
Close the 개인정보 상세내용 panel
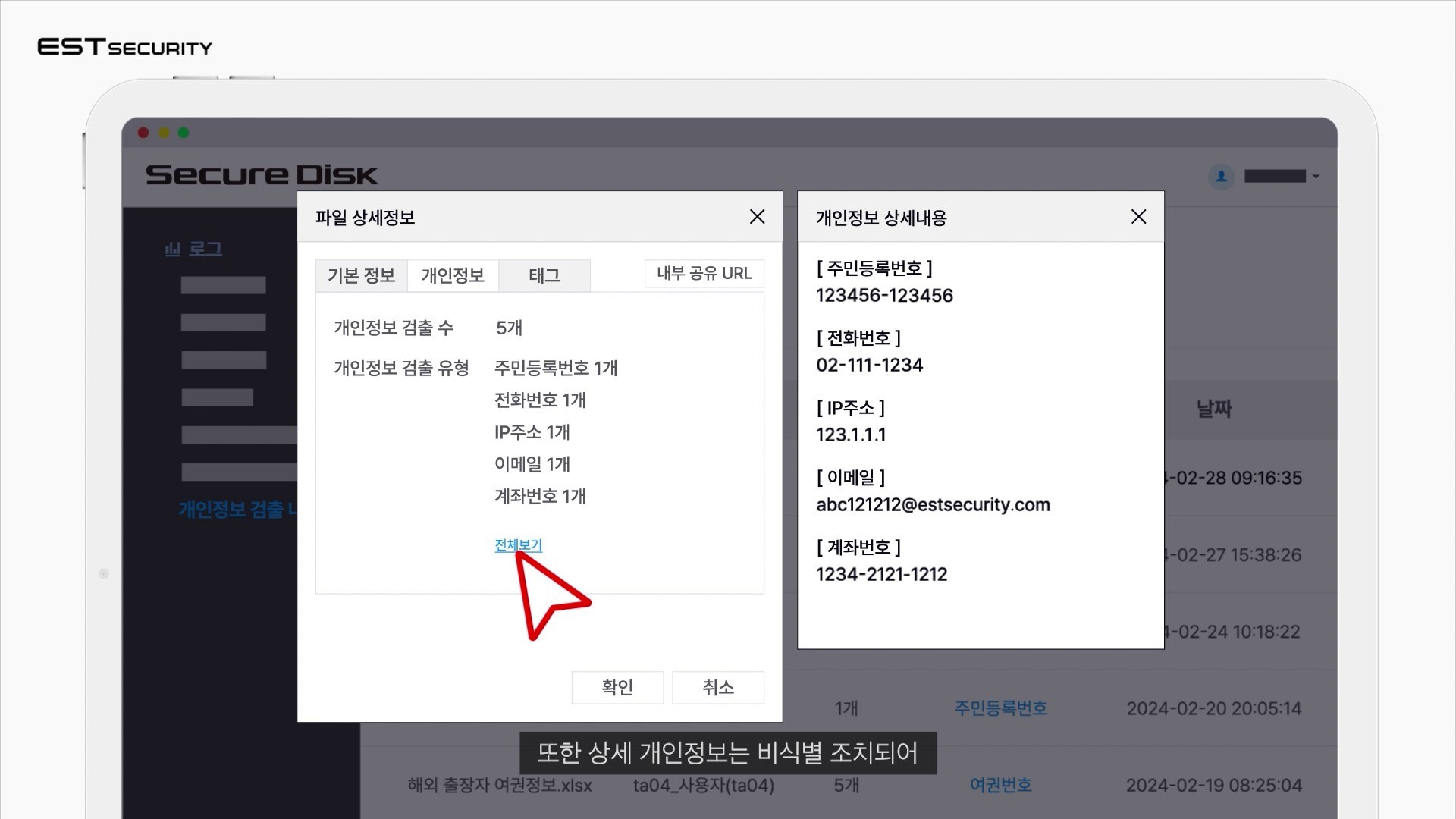tap(1138, 217)
